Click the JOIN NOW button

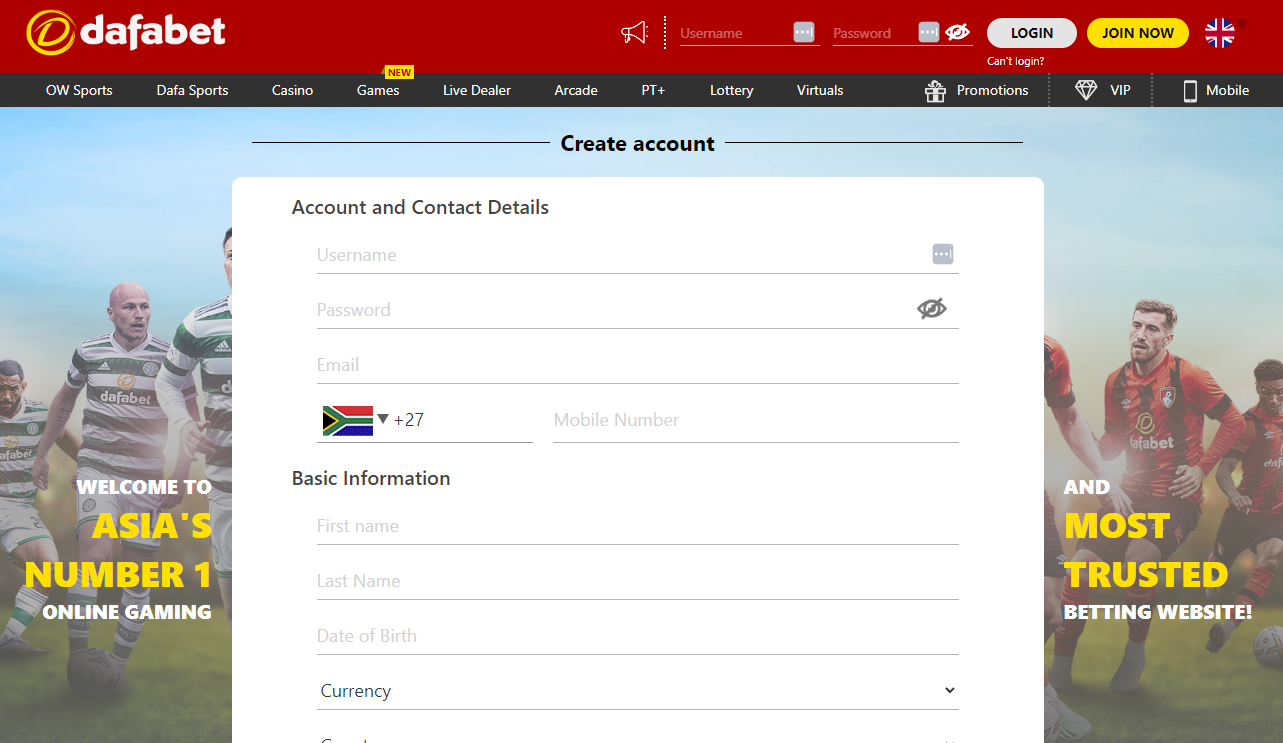(x=1137, y=33)
